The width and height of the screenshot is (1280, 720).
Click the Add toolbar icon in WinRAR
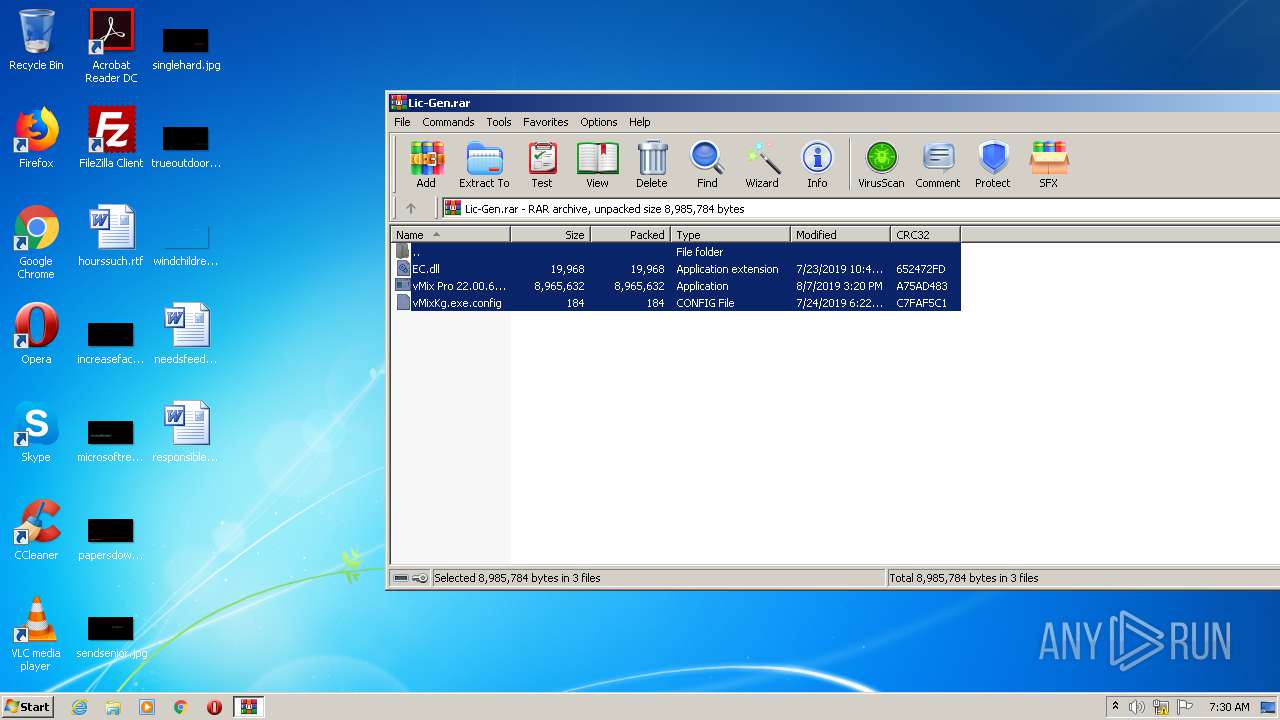(426, 165)
